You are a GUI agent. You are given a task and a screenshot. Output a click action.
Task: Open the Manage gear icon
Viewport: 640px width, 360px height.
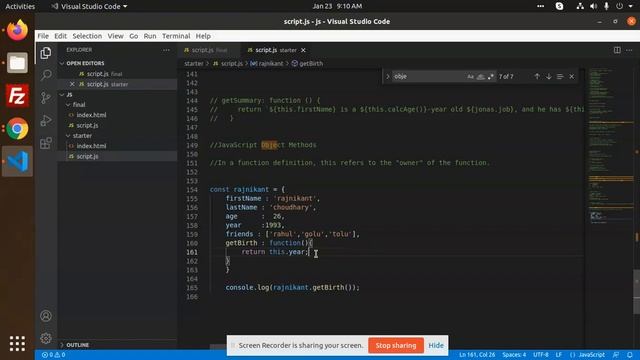(x=46, y=338)
